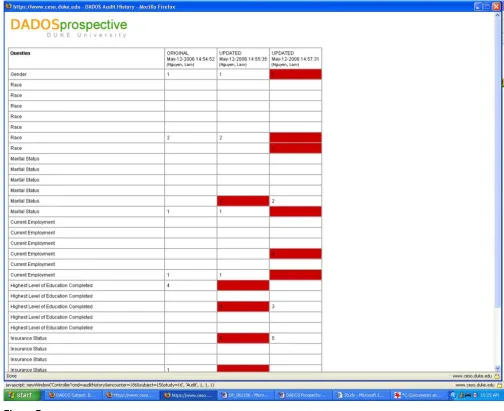The height and width of the screenshot is (411, 504).
Task: Click the lock icon in the background window status bar
Action: point(501,385)
